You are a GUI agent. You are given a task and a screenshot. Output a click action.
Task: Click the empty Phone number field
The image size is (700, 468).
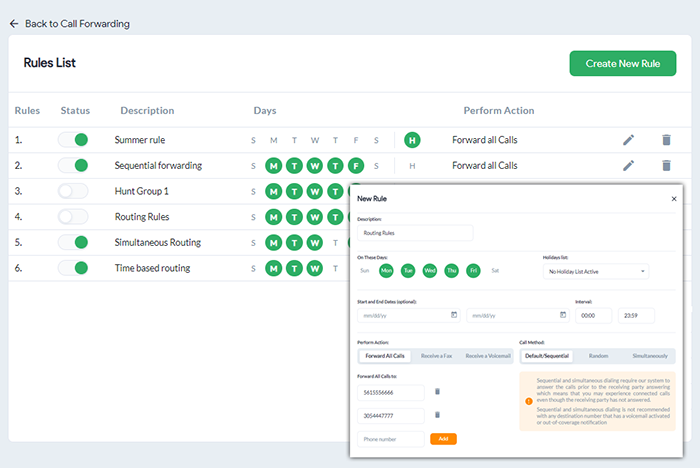click(x=391, y=439)
